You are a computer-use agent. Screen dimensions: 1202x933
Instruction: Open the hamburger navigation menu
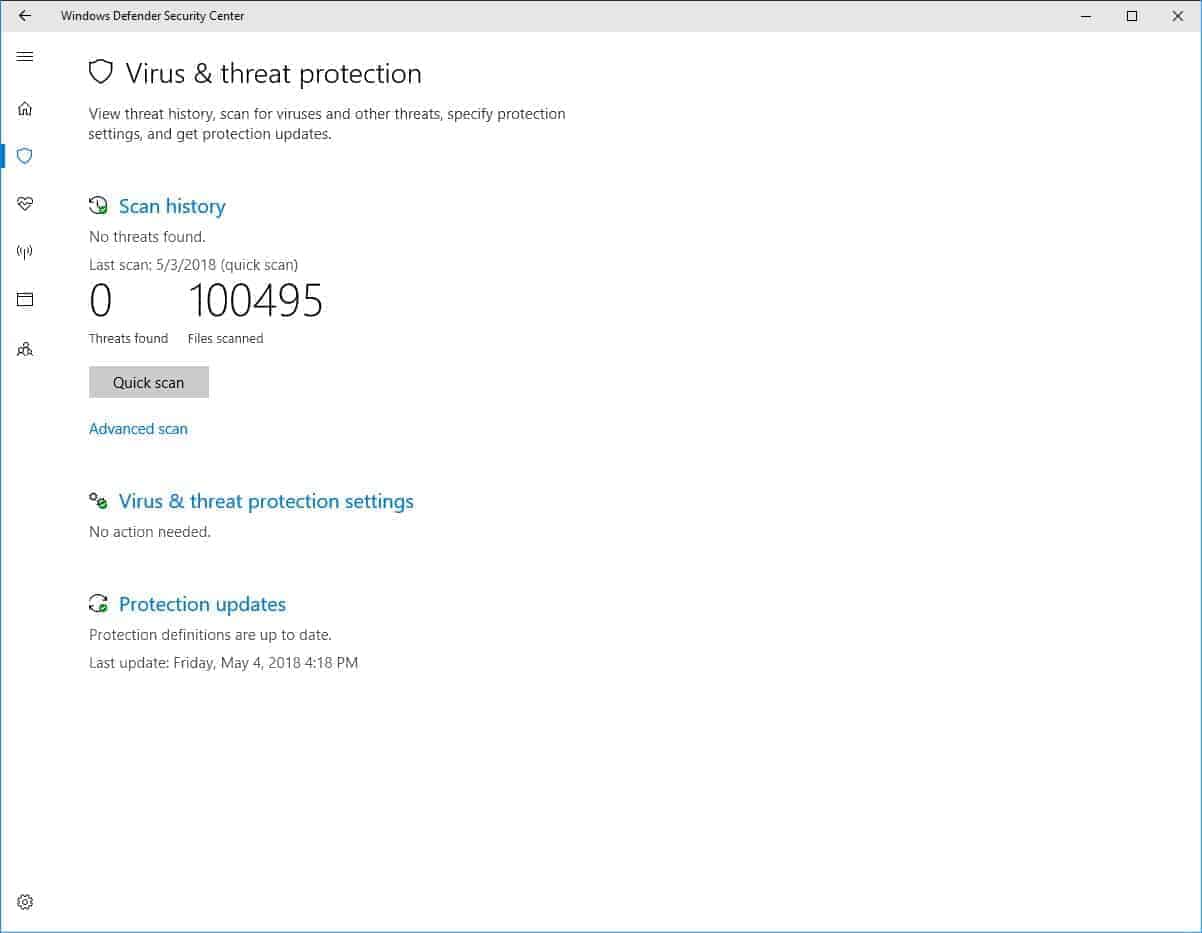click(25, 57)
